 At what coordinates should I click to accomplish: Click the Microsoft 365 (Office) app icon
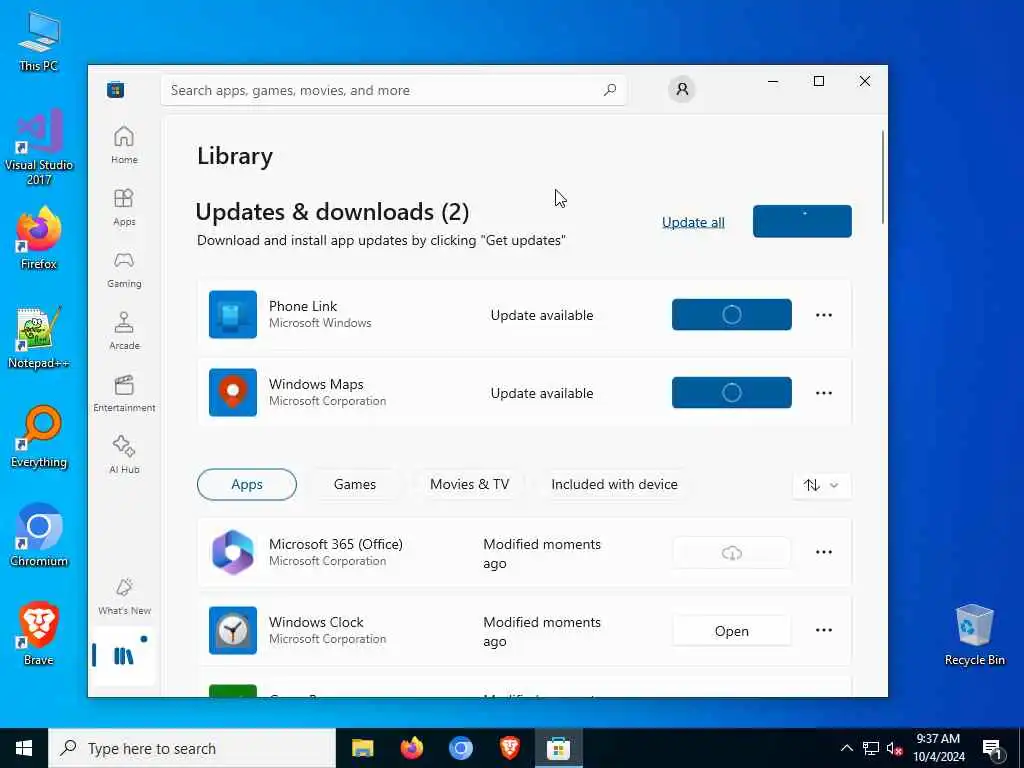(x=232, y=552)
